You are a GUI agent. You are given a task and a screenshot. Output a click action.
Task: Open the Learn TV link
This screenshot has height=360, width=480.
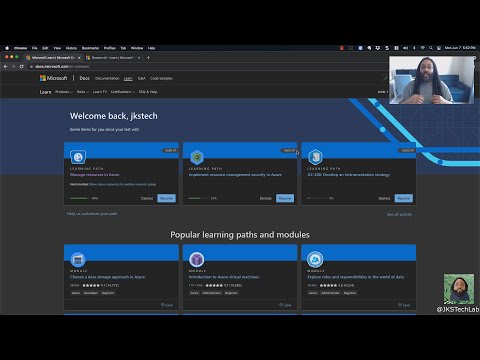100,92
